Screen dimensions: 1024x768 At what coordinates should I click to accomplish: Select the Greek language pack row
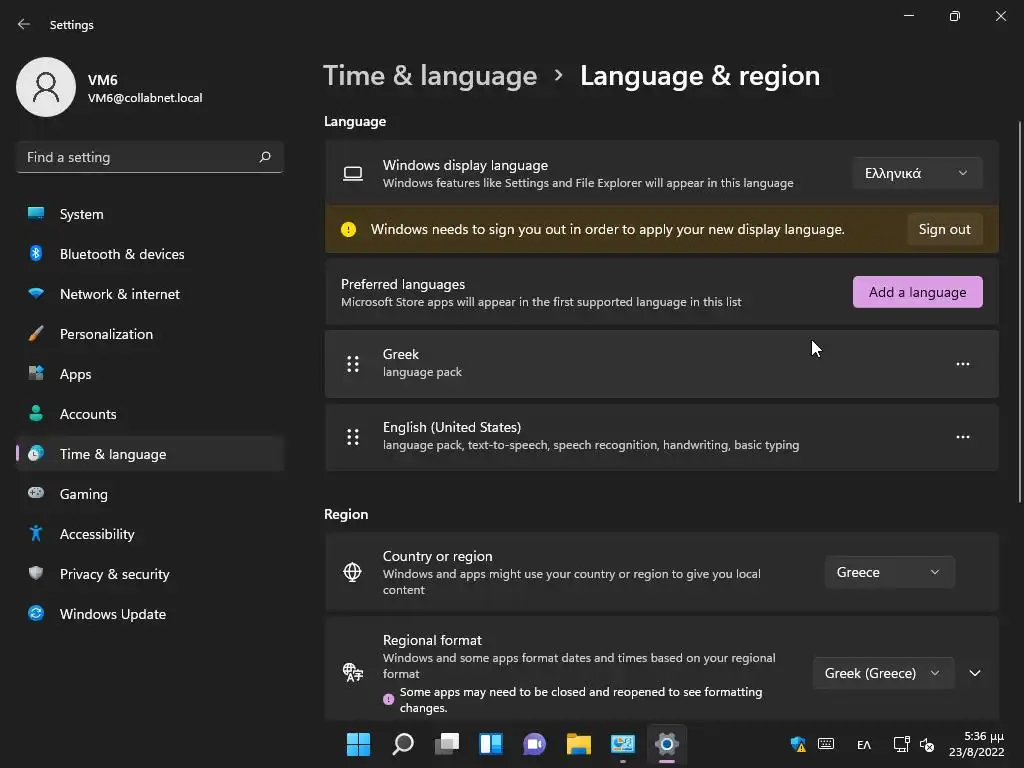(662, 364)
